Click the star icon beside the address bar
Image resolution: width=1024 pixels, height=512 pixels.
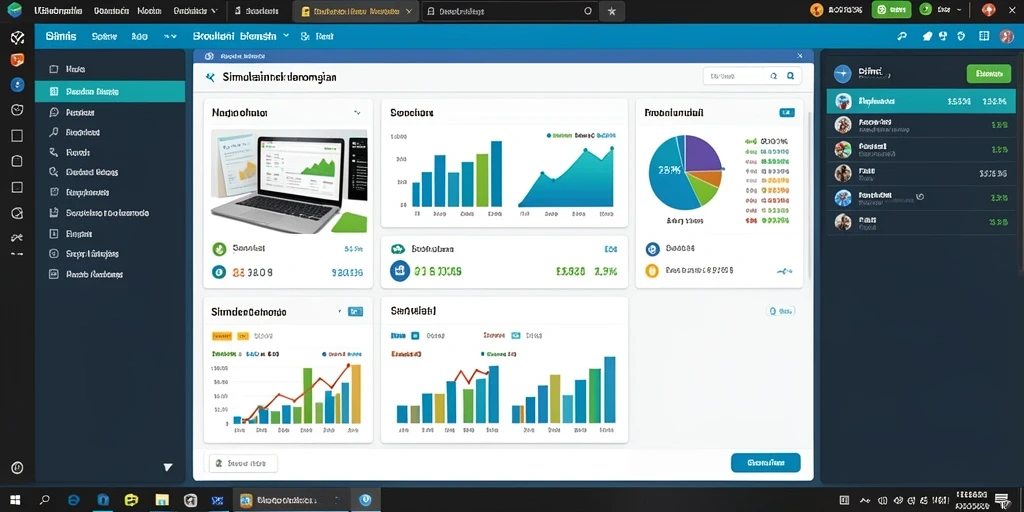pos(612,11)
